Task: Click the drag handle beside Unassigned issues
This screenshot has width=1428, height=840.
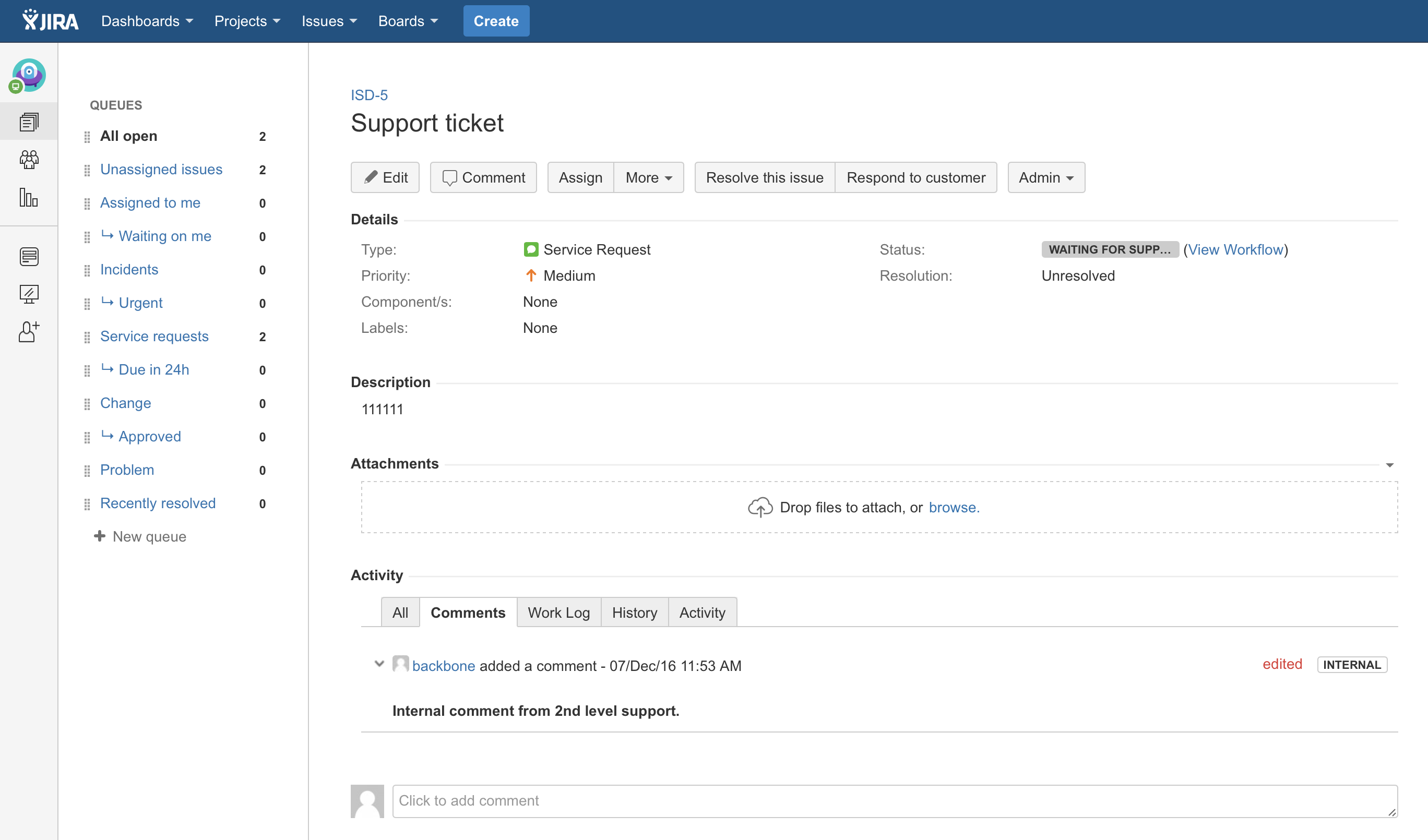Action: [x=87, y=170]
